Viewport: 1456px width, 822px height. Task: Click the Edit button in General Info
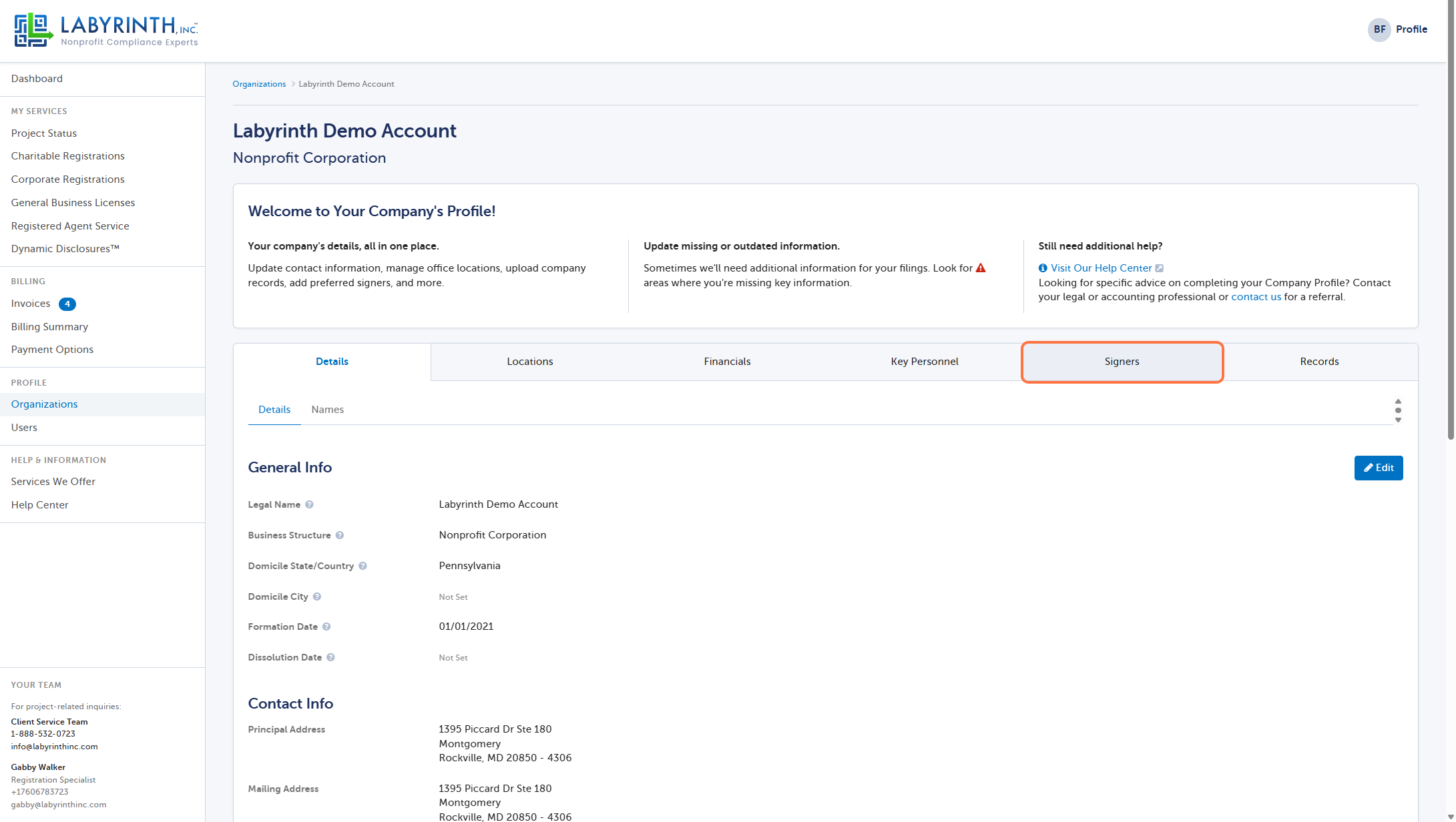[1379, 468]
